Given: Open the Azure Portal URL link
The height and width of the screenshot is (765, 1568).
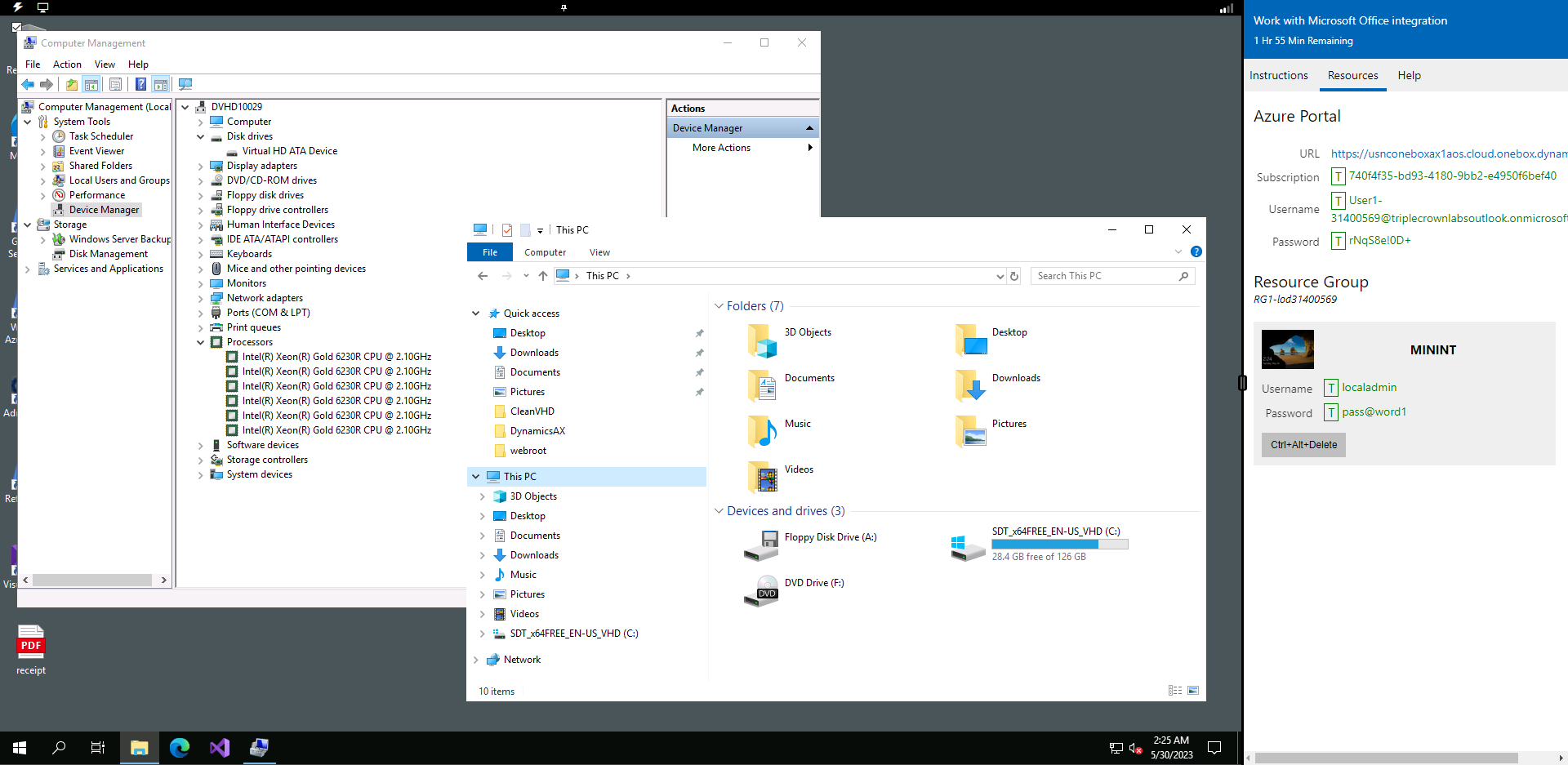Looking at the screenshot, I should click(x=1449, y=153).
